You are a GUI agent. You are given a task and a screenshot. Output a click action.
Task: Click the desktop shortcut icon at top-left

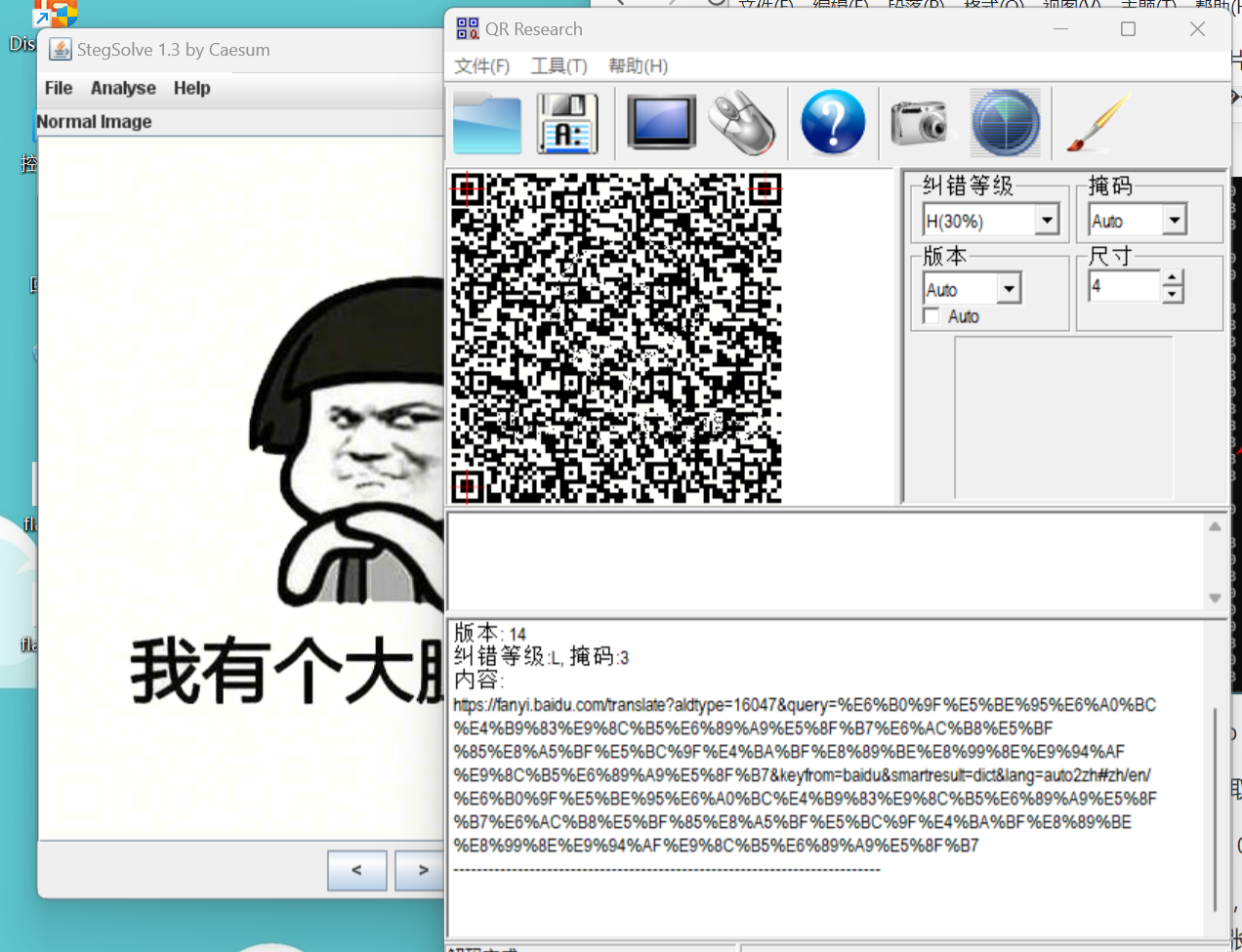click(56, 15)
